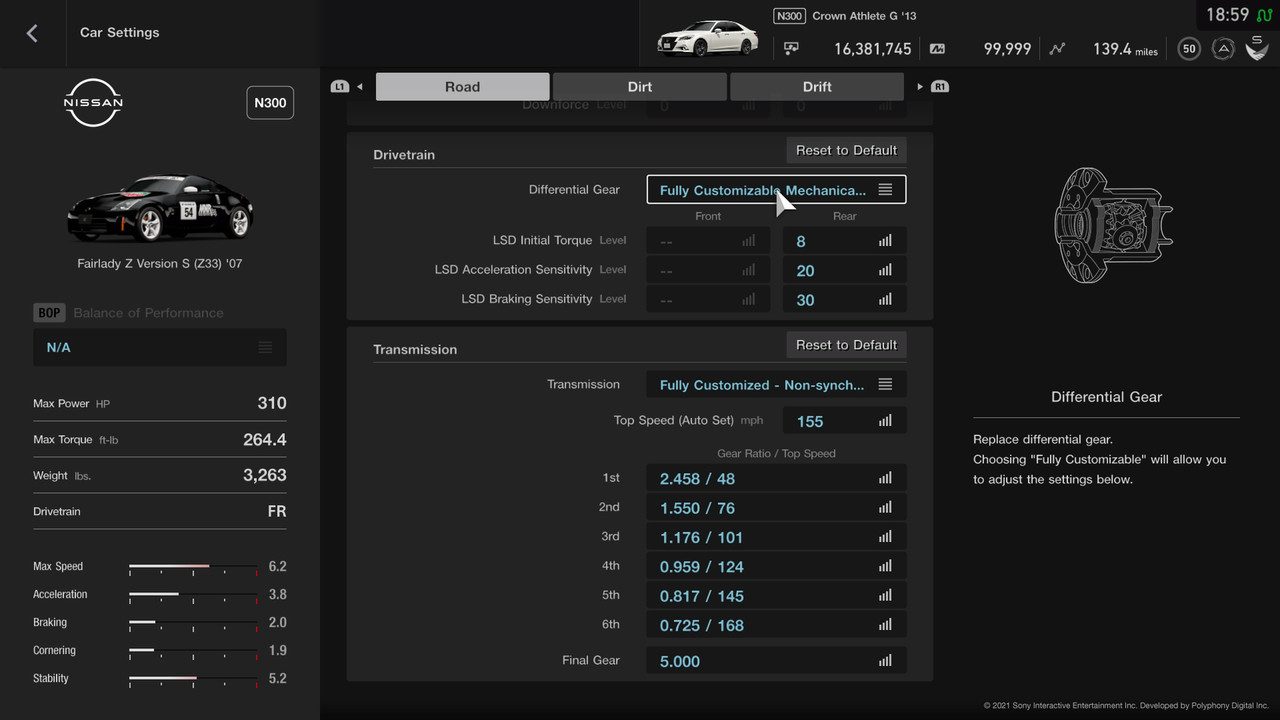Click the driver rating triangle icon

tap(1223, 48)
